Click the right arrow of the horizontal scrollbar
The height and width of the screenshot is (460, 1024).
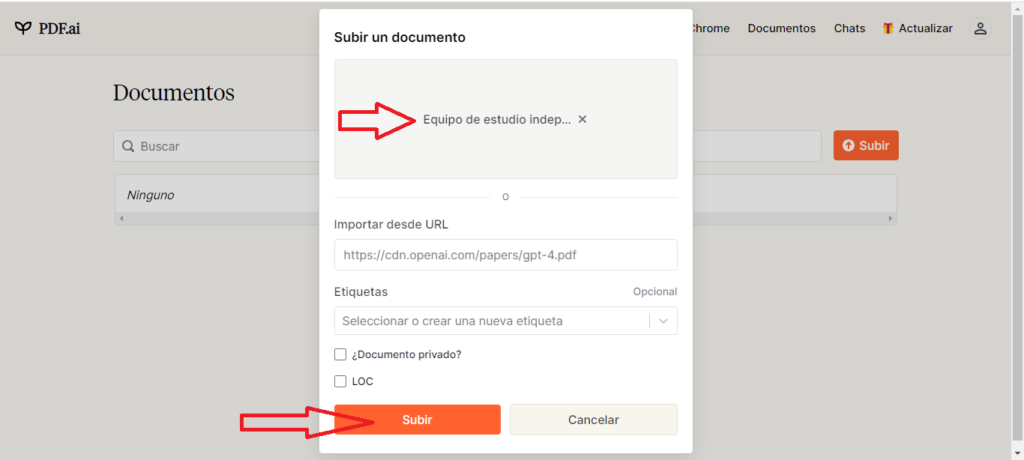pos(890,218)
